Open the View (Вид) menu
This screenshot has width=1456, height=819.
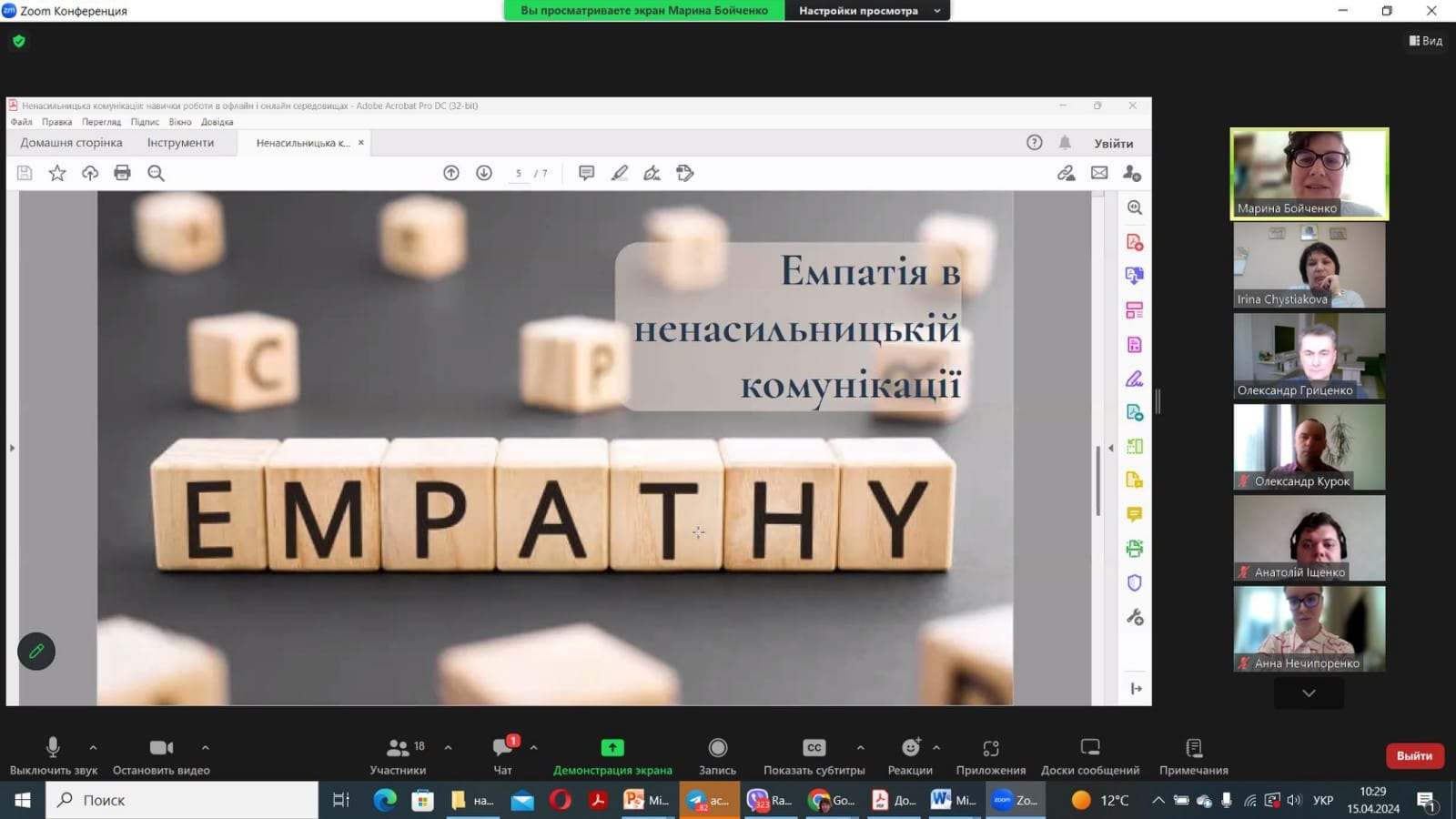1425,41
